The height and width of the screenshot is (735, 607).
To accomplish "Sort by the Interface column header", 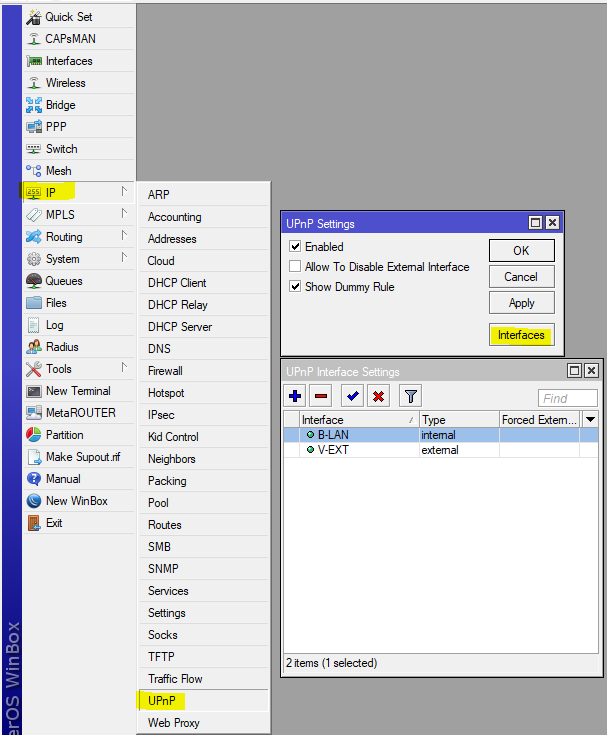I will (359, 420).
